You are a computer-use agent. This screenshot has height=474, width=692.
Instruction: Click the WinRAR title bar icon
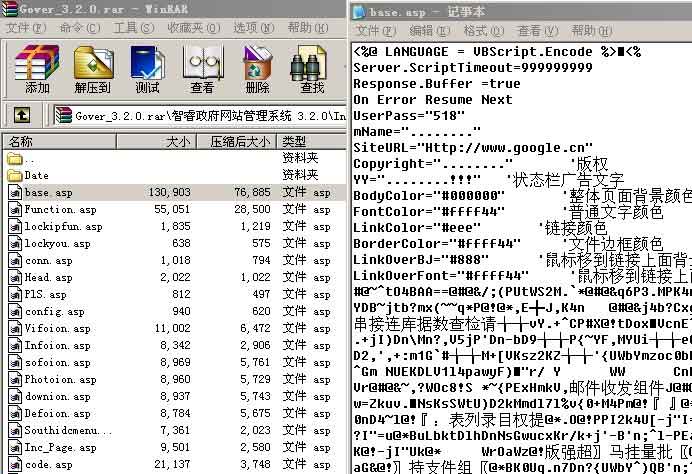pyautogui.click(x=9, y=8)
